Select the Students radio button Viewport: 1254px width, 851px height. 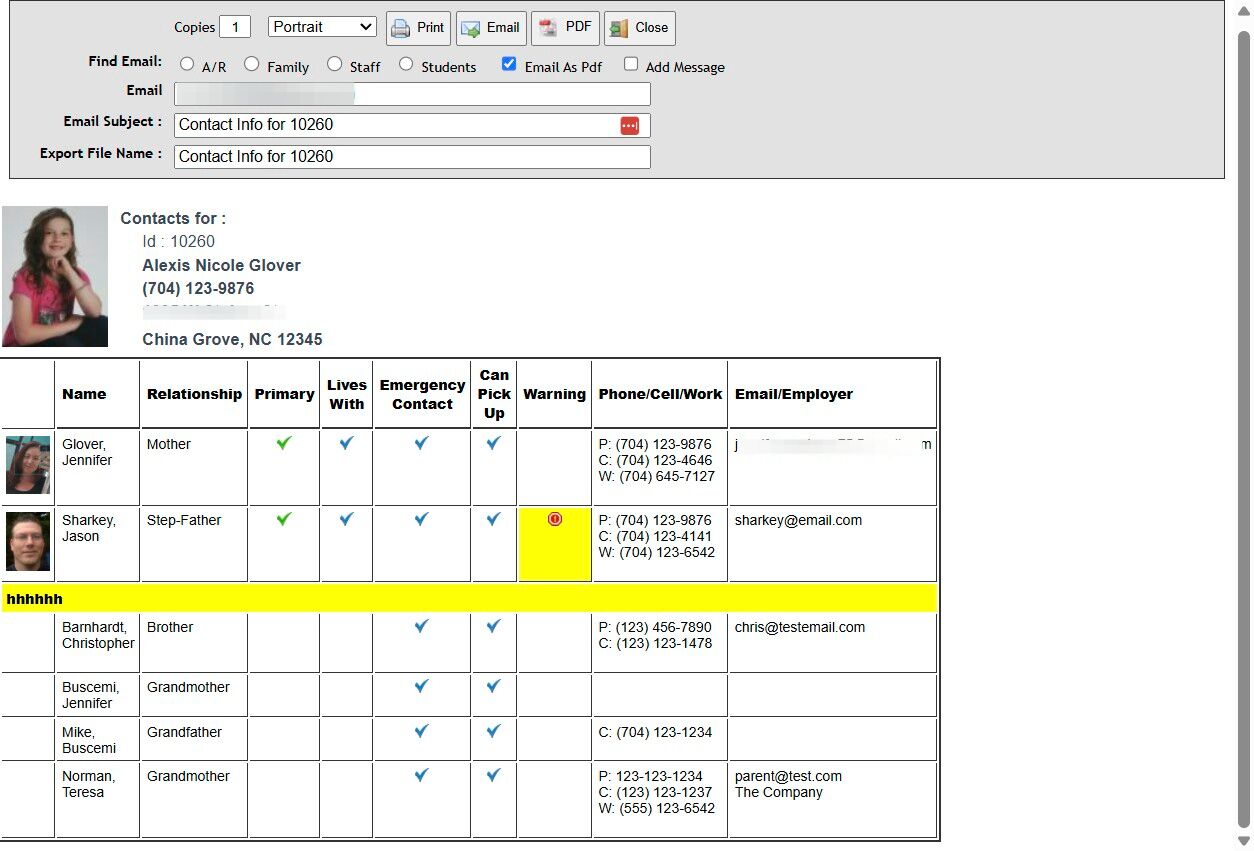coord(406,65)
